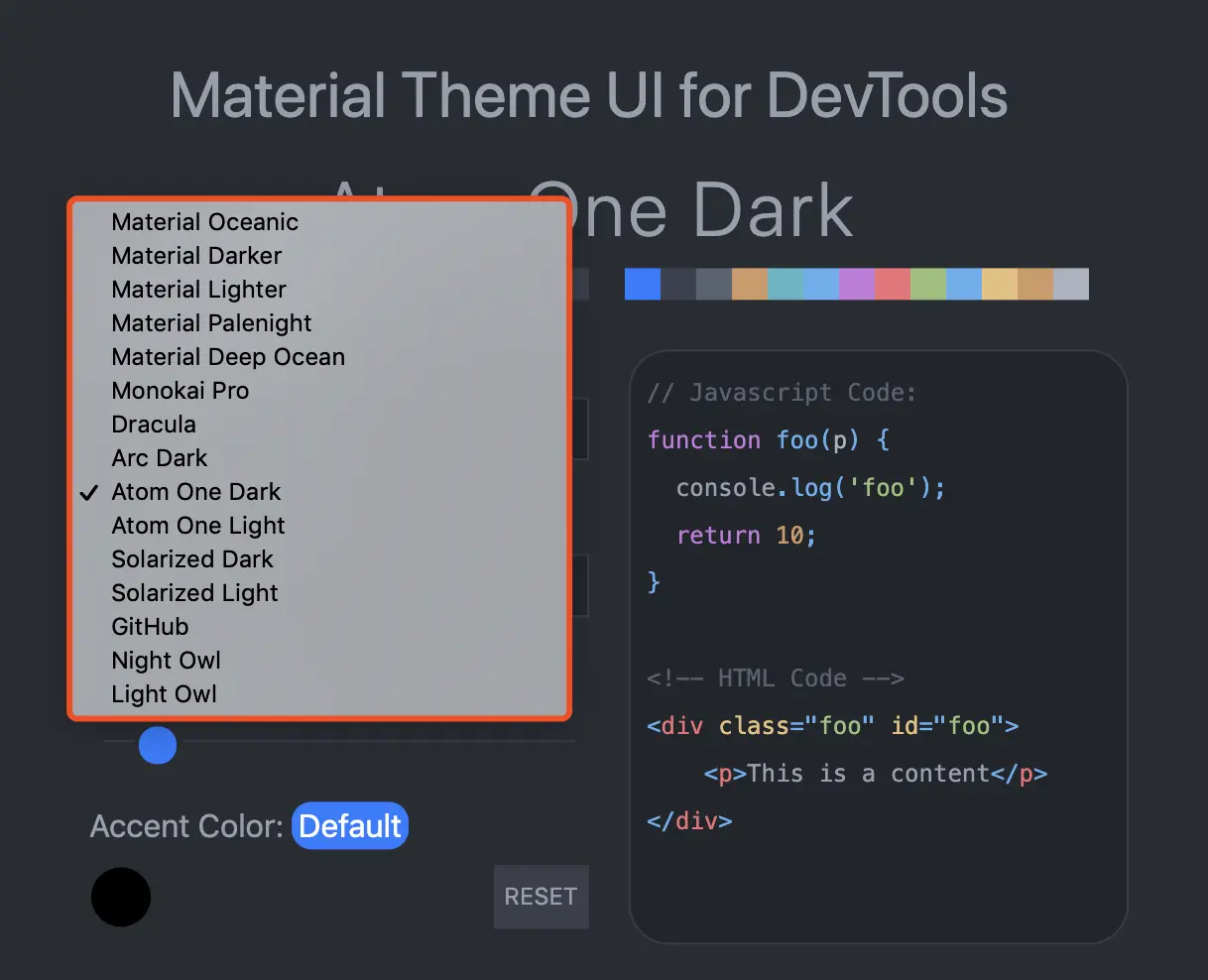1208x980 pixels.
Task: Click the red-pink palette swatch
Action: pyautogui.click(x=893, y=284)
